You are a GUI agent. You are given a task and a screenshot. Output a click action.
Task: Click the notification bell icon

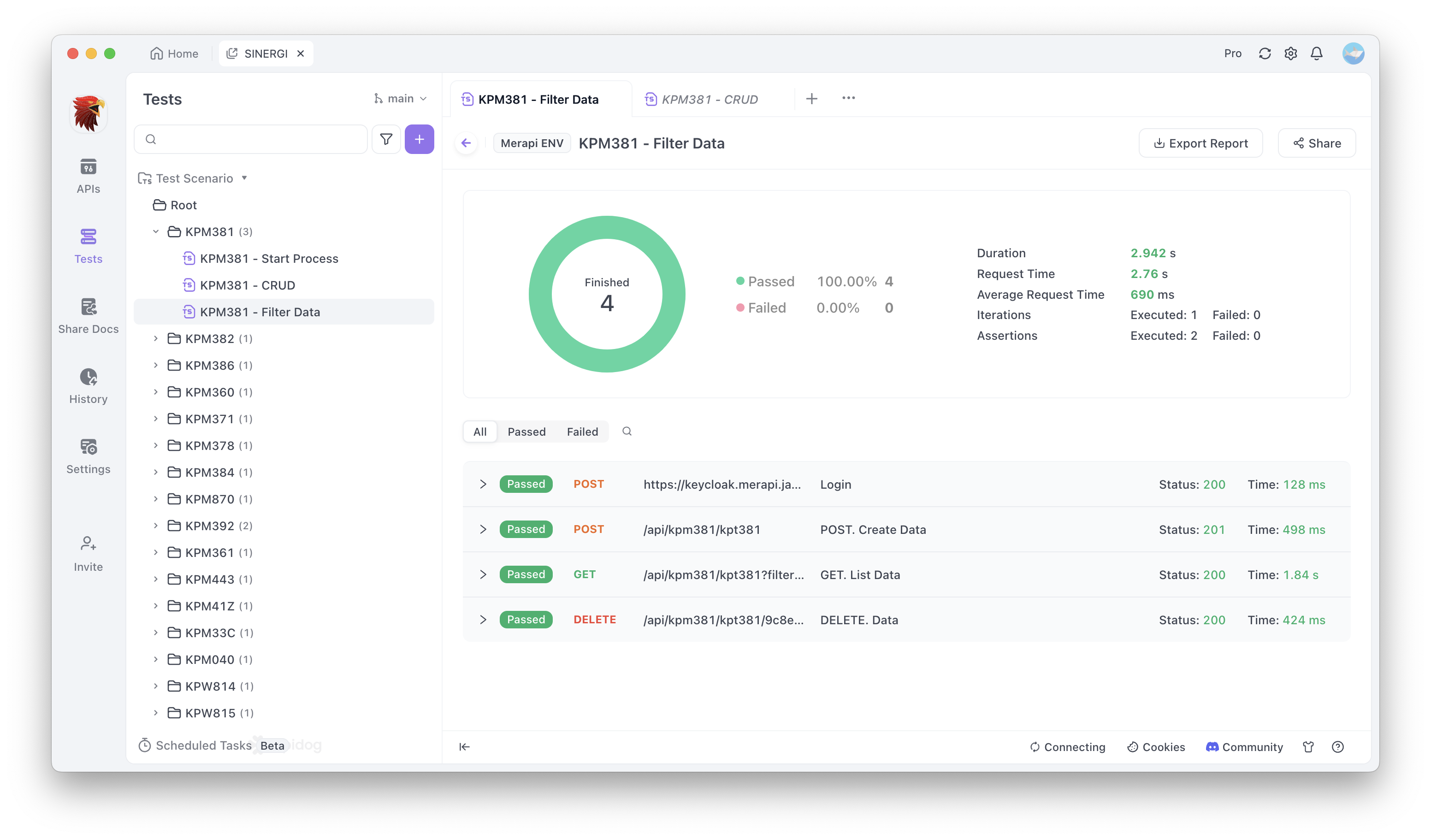click(x=1316, y=53)
